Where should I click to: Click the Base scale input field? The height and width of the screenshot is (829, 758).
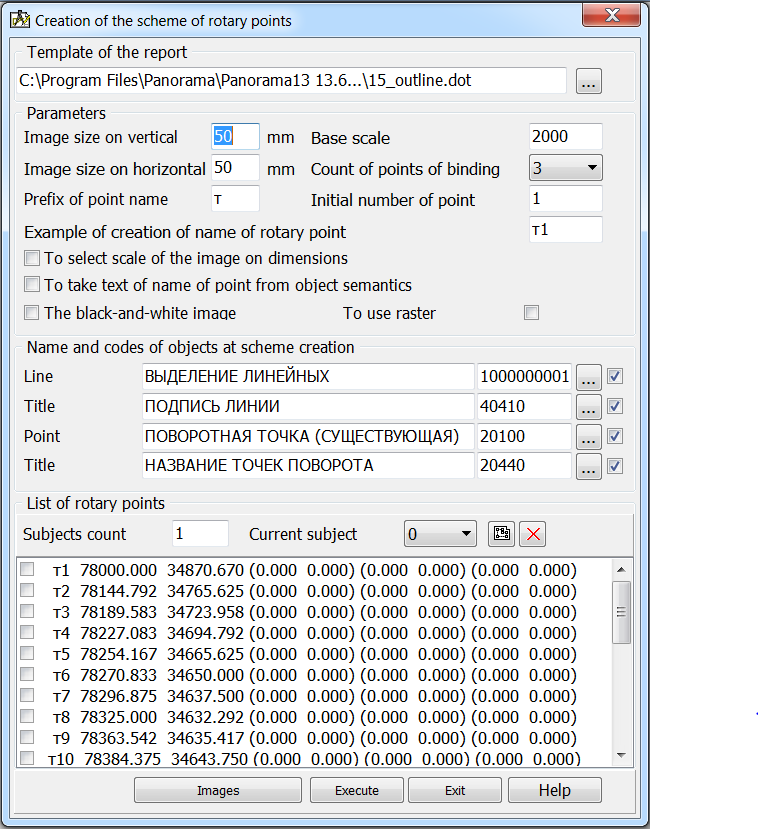(x=565, y=137)
